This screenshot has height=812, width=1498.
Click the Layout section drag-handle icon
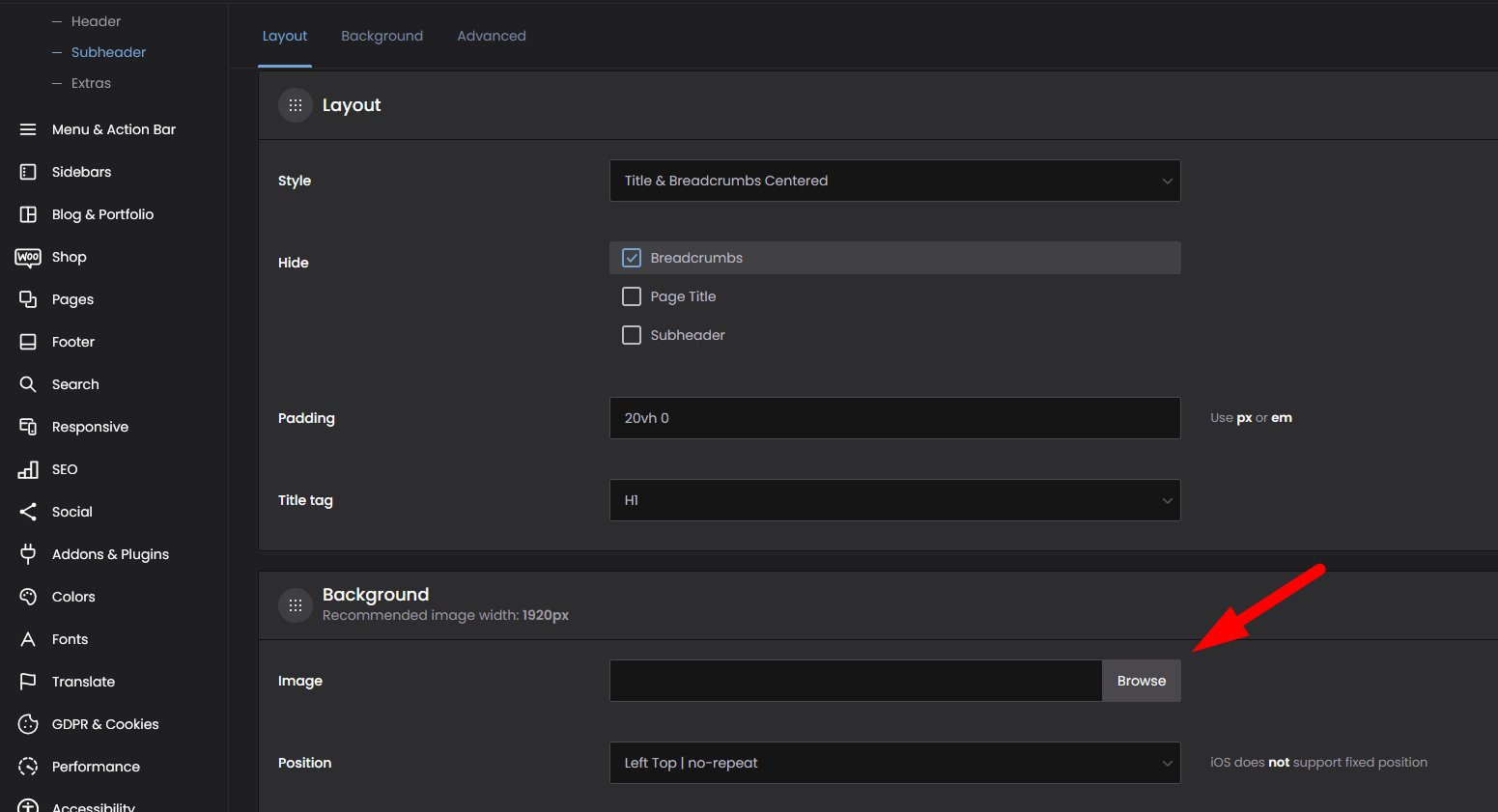tap(296, 105)
